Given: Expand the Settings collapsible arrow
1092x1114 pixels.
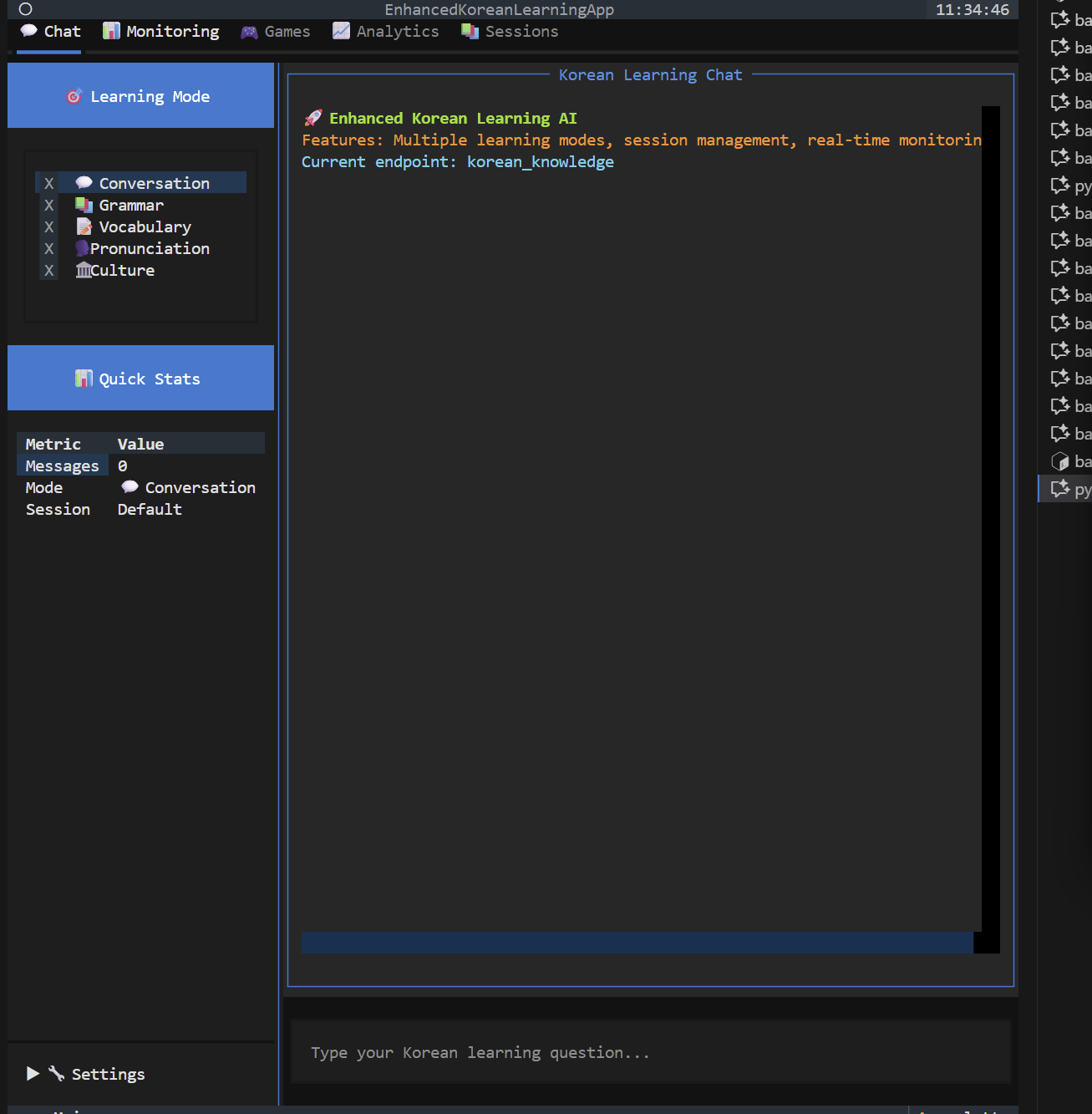Looking at the screenshot, I should [x=33, y=1074].
